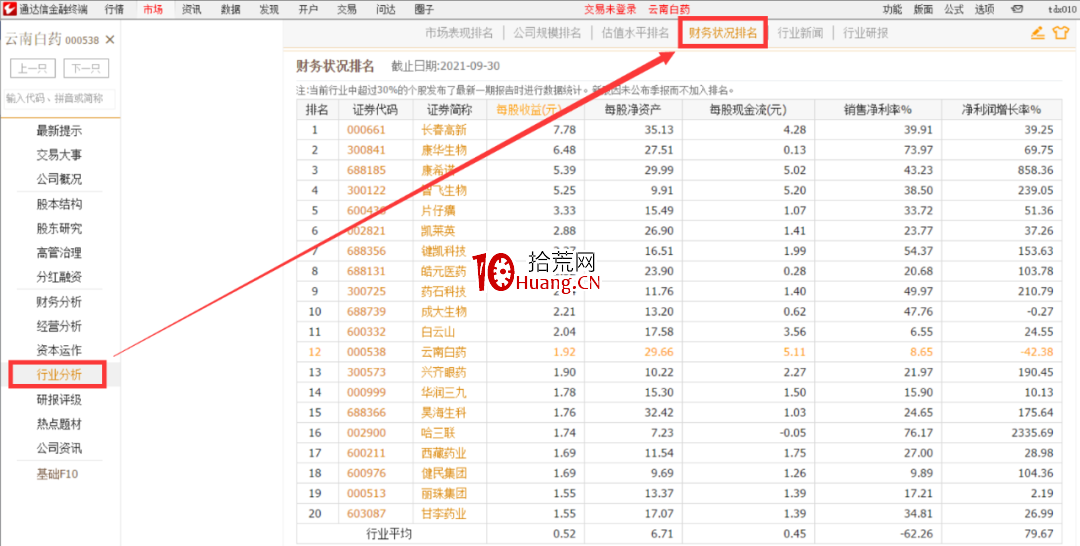Image resolution: width=1080 pixels, height=546 pixels.
Task: Select 行业分析 in the sidebar
Action: (59, 375)
